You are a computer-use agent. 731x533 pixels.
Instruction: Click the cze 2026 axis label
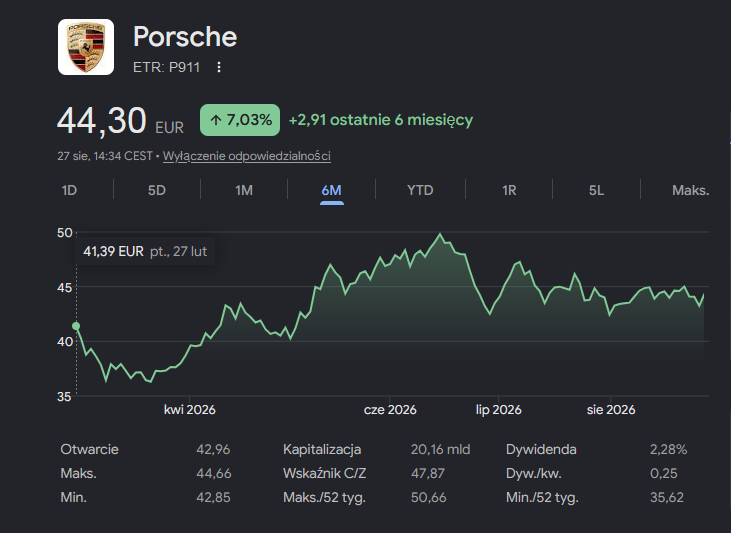pyautogui.click(x=390, y=410)
